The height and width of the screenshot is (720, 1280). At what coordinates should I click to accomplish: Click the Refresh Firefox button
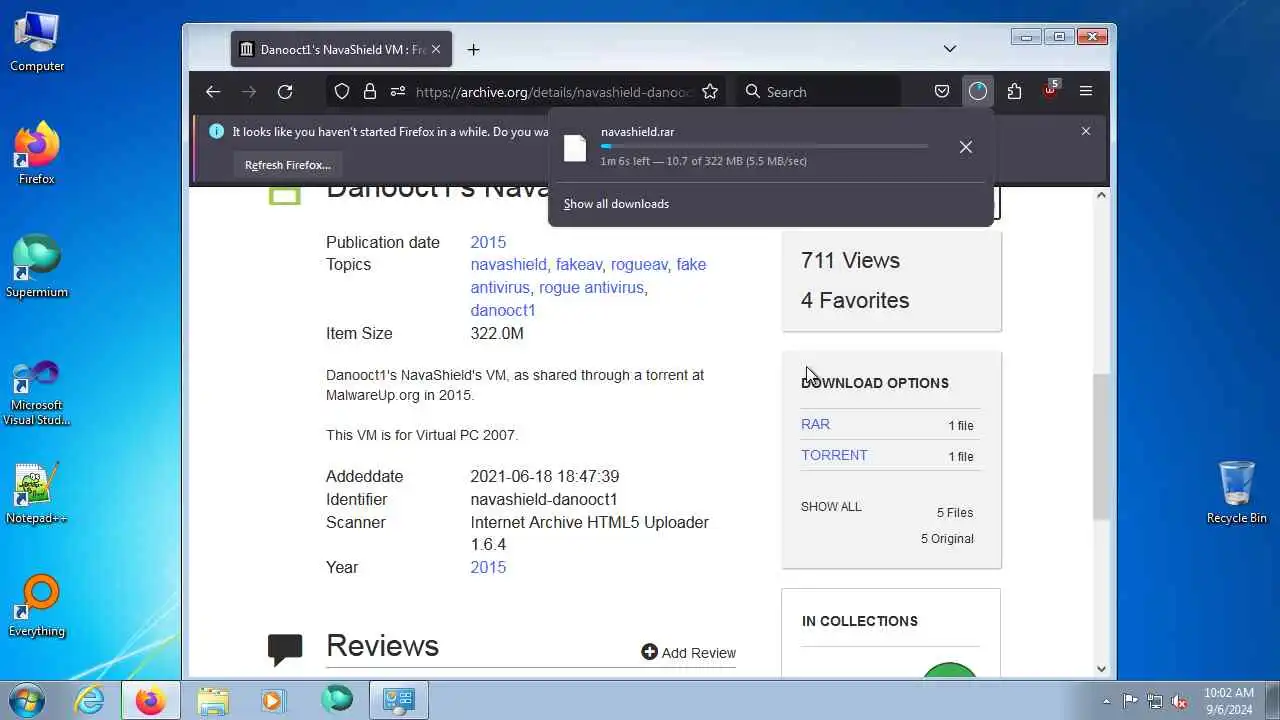(288, 165)
